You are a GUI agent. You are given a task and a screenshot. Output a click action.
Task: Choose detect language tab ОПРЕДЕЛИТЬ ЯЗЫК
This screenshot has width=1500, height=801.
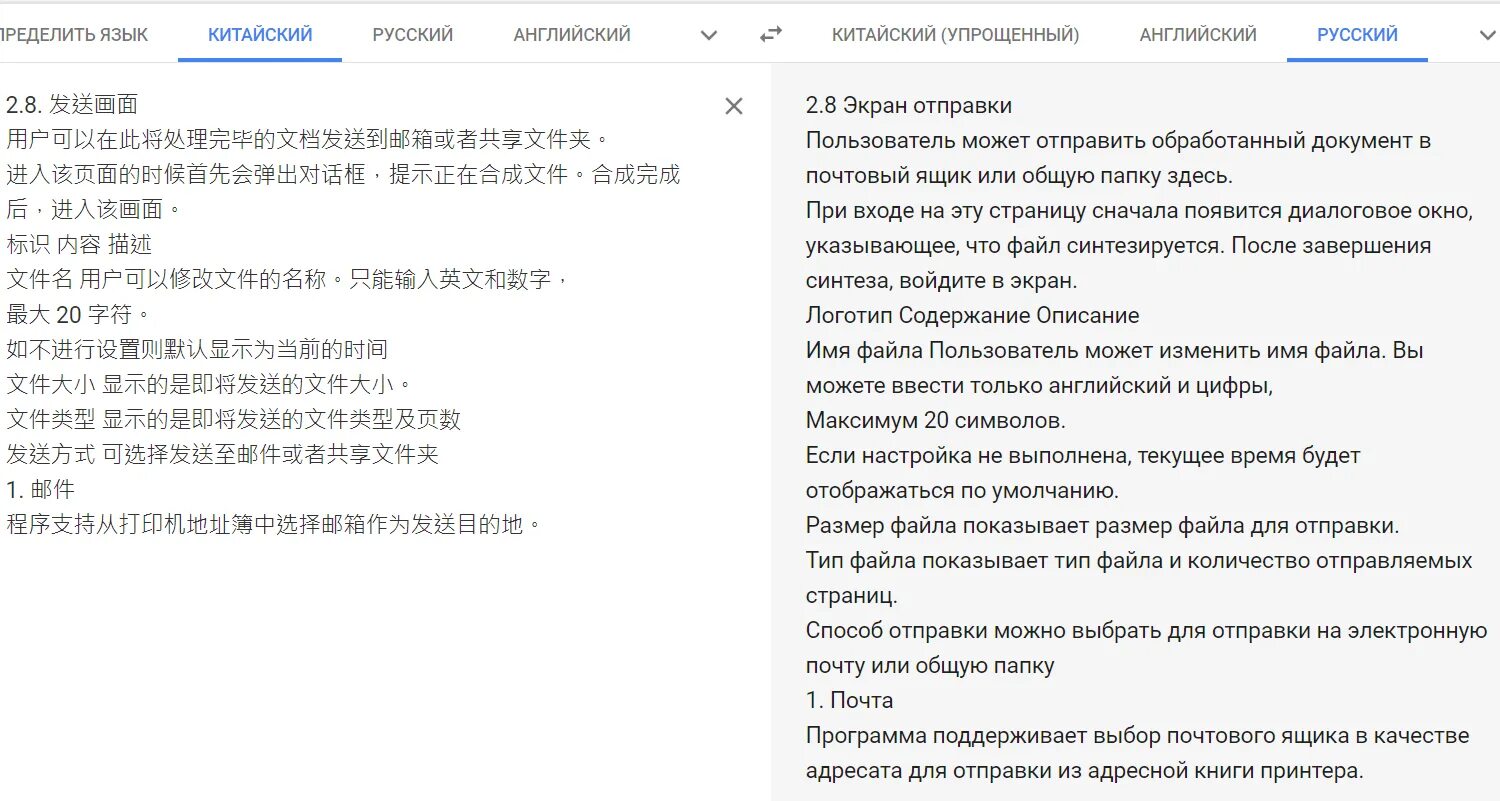(x=74, y=35)
